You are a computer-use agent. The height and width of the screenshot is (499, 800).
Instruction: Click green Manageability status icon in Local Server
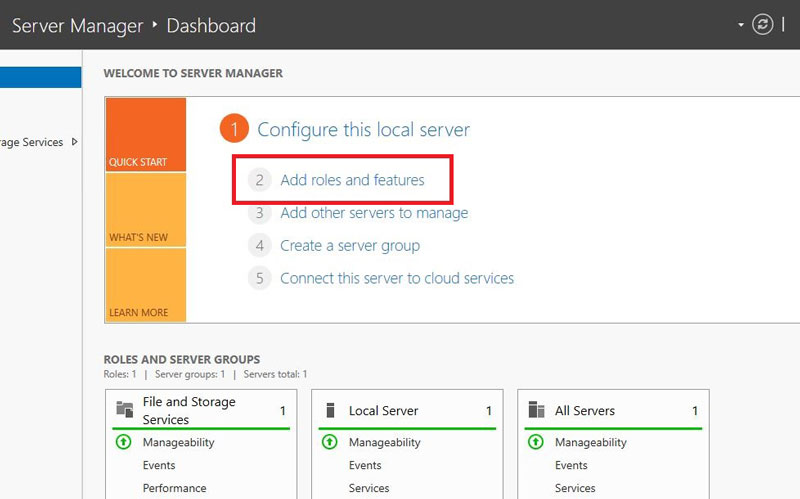click(330, 442)
